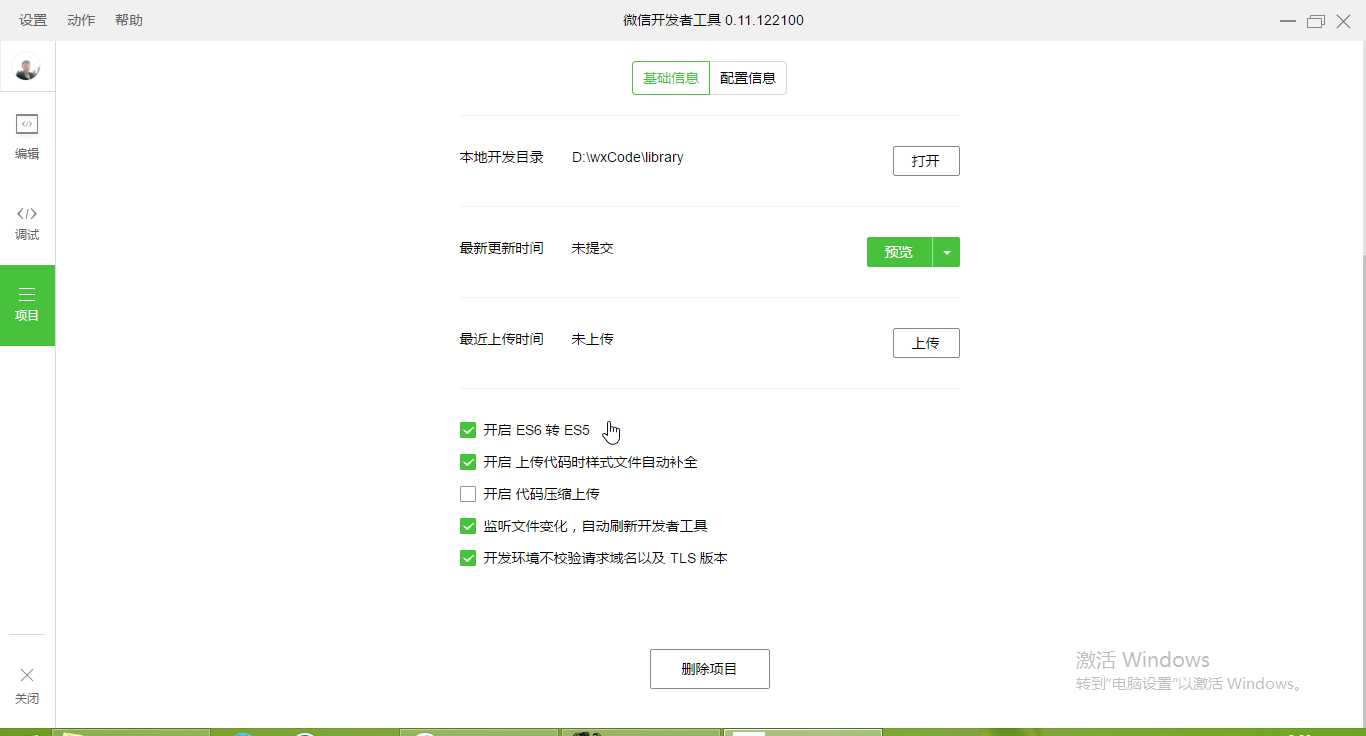
Task: Click the 打开 directory button
Action: pyautogui.click(x=926, y=161)
